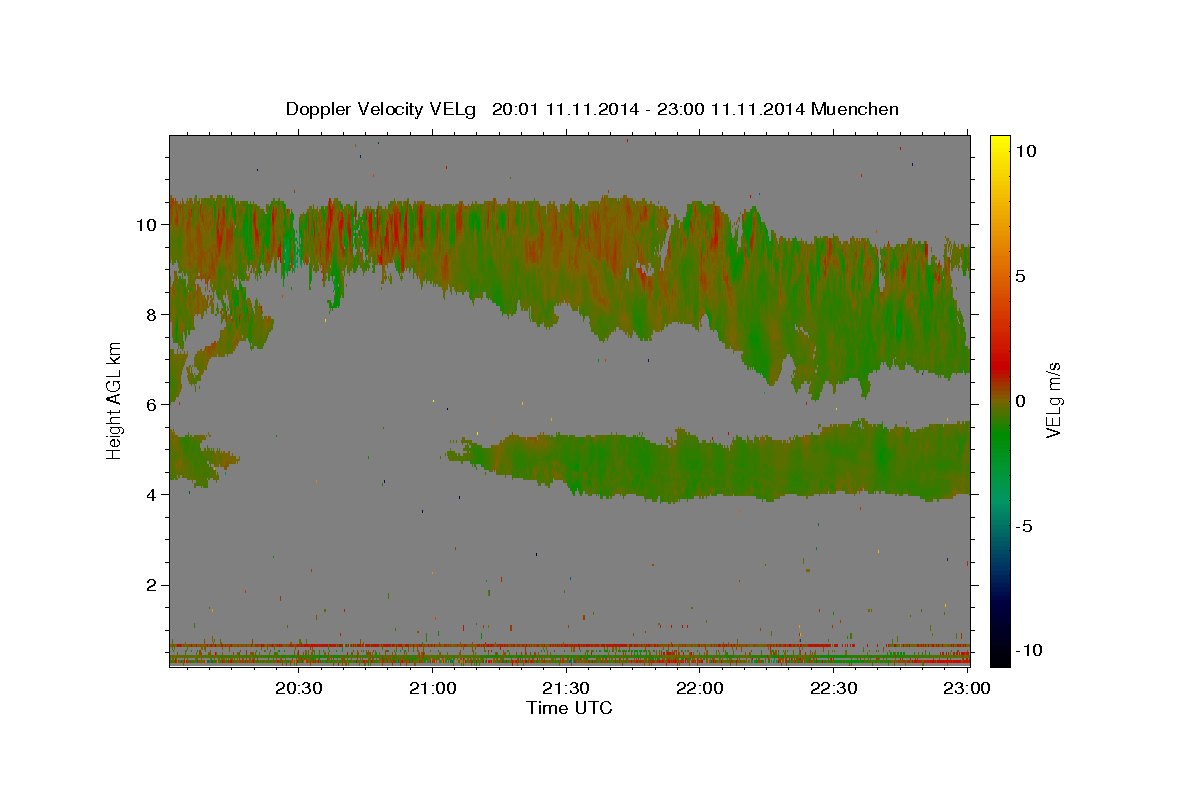Image resolution: width=1200 pixels, height=800 pixels.
Task: Click the height tick label '8'
Action: (153, 314)
